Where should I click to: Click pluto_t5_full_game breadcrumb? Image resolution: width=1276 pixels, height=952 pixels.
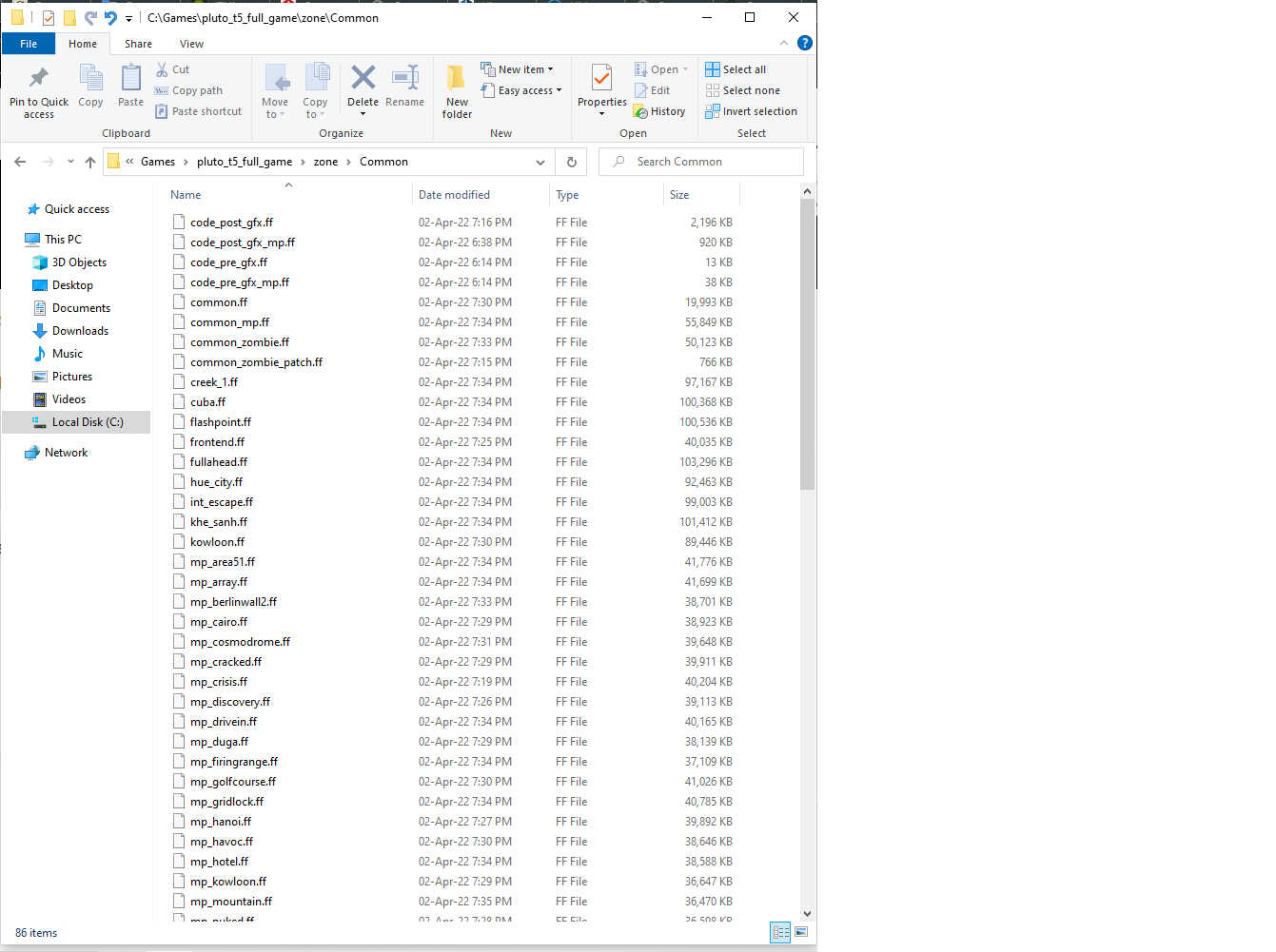point(245,162)
